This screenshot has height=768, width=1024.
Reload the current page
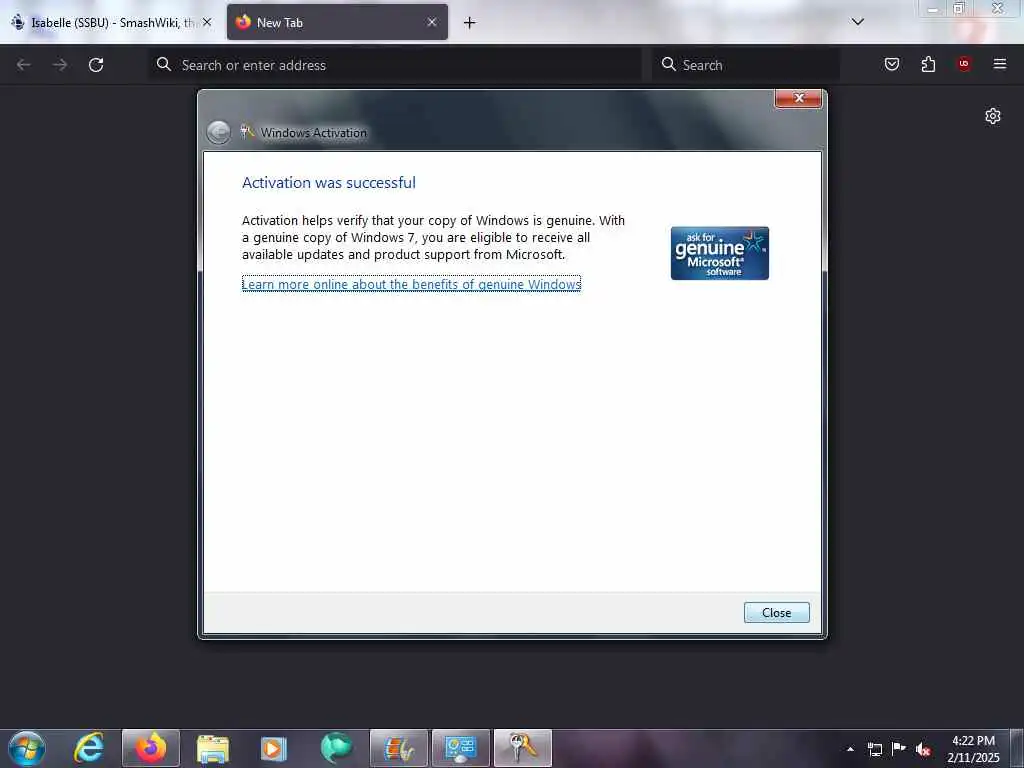(x=96, y=65)
